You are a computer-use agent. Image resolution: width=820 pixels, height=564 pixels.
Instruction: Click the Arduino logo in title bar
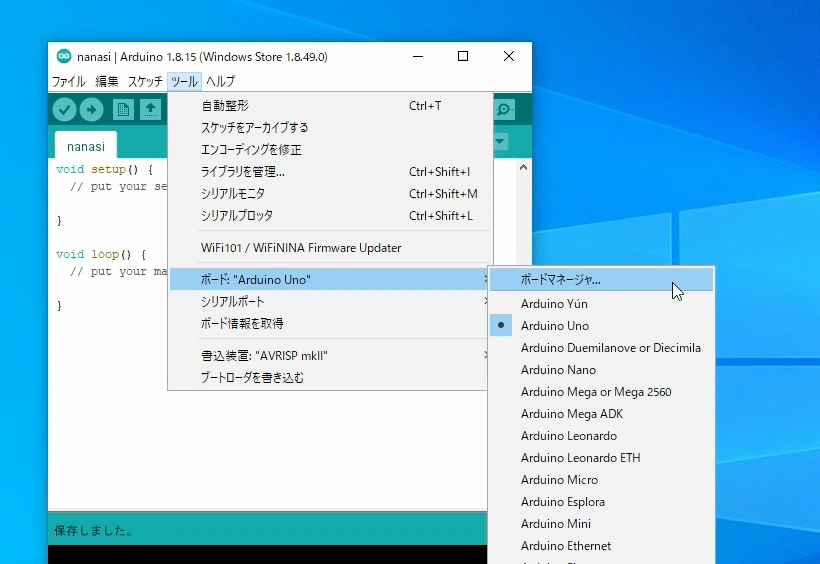coord(64,57)
